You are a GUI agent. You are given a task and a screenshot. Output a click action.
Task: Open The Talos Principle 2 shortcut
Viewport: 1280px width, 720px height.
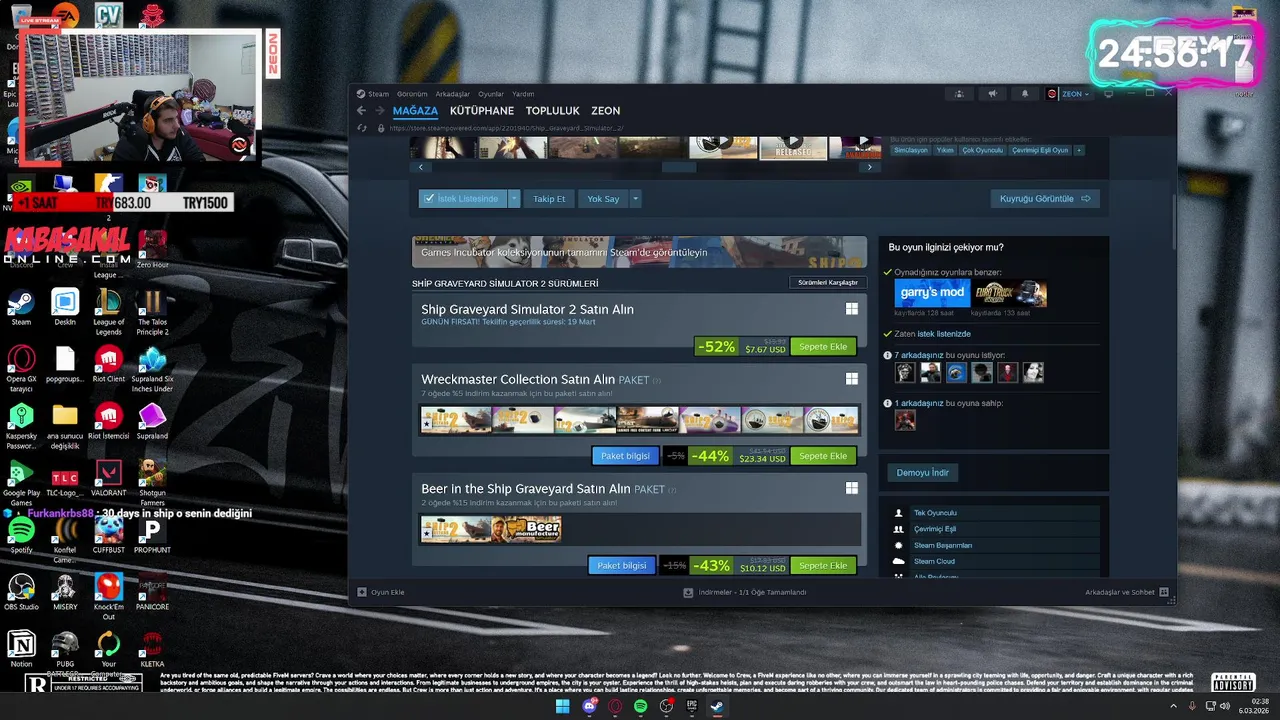pyautogui.click(x=152, y=312)
